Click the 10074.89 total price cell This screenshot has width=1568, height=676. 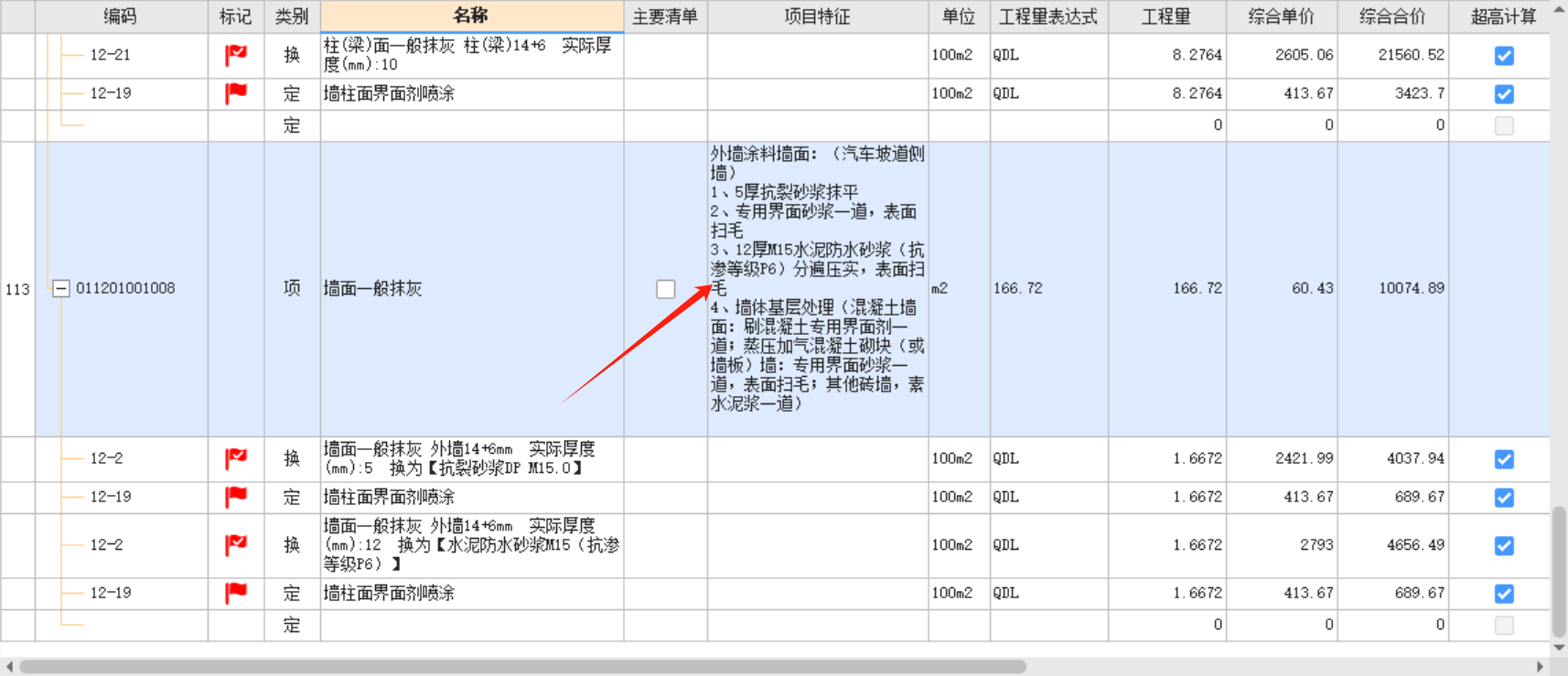click(x=1393, y=289)
